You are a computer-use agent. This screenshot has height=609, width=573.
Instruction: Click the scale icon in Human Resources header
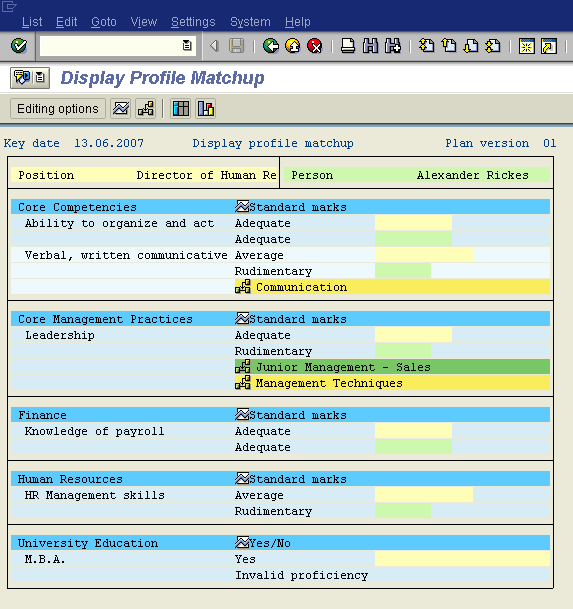[242, 478]
